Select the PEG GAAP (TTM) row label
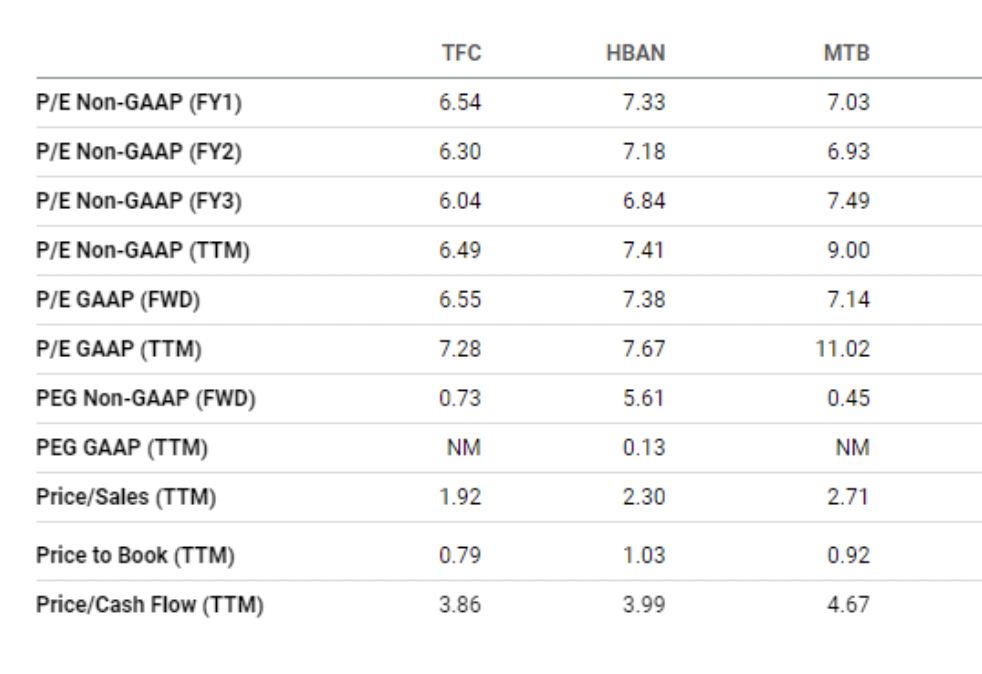The image size is (982, 674). [x=122, y=448]
